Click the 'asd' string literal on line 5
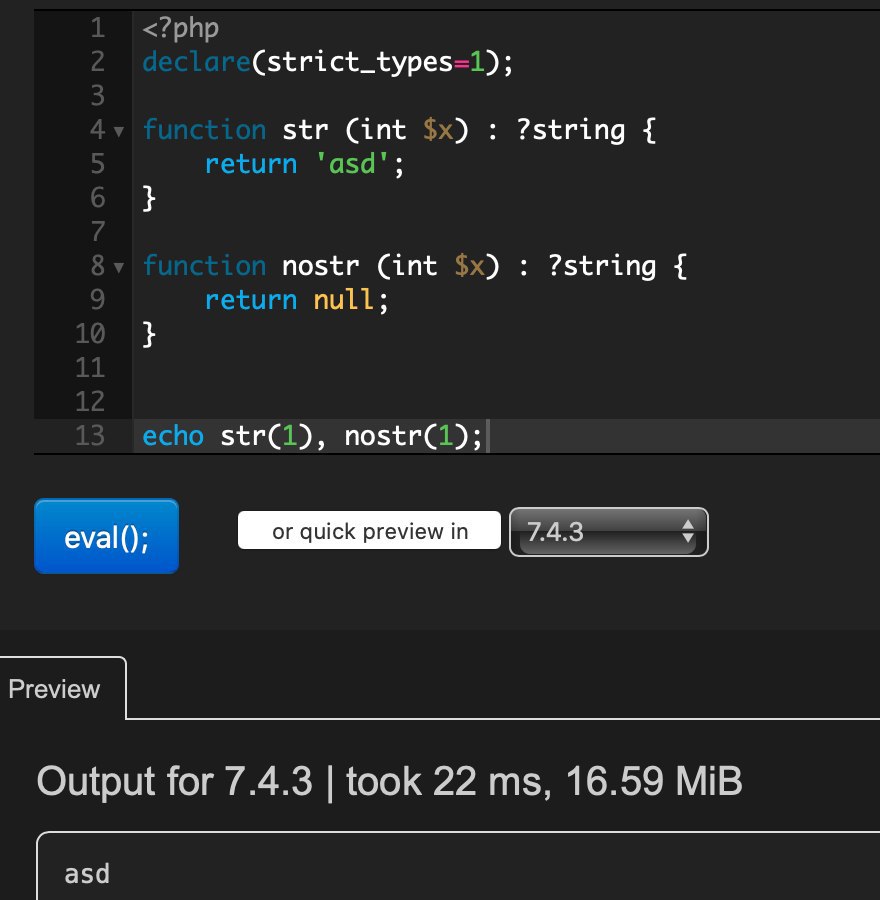880x900 pixels. [x=352, y=164]
